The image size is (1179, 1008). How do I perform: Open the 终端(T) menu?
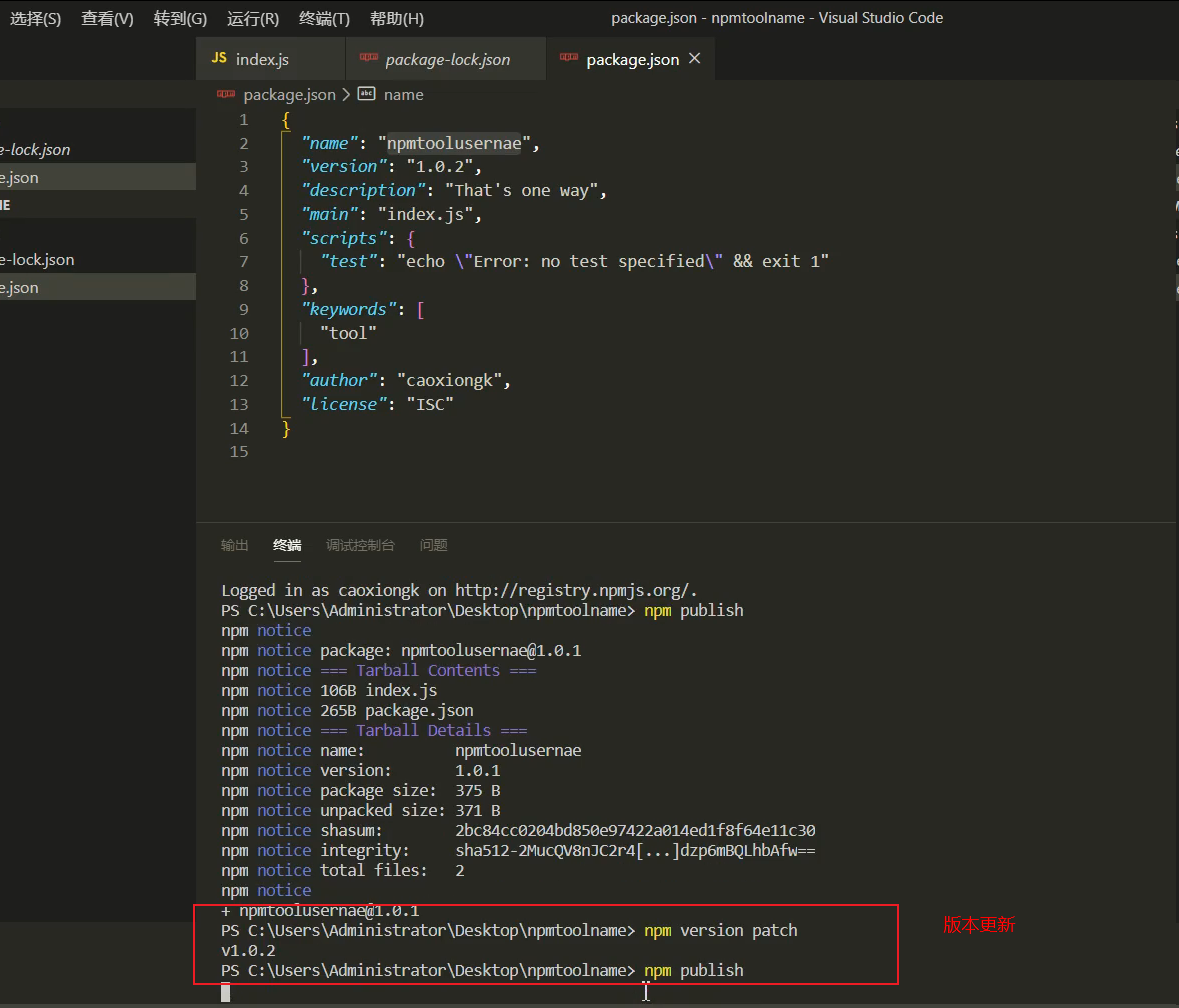pos(324,19)
